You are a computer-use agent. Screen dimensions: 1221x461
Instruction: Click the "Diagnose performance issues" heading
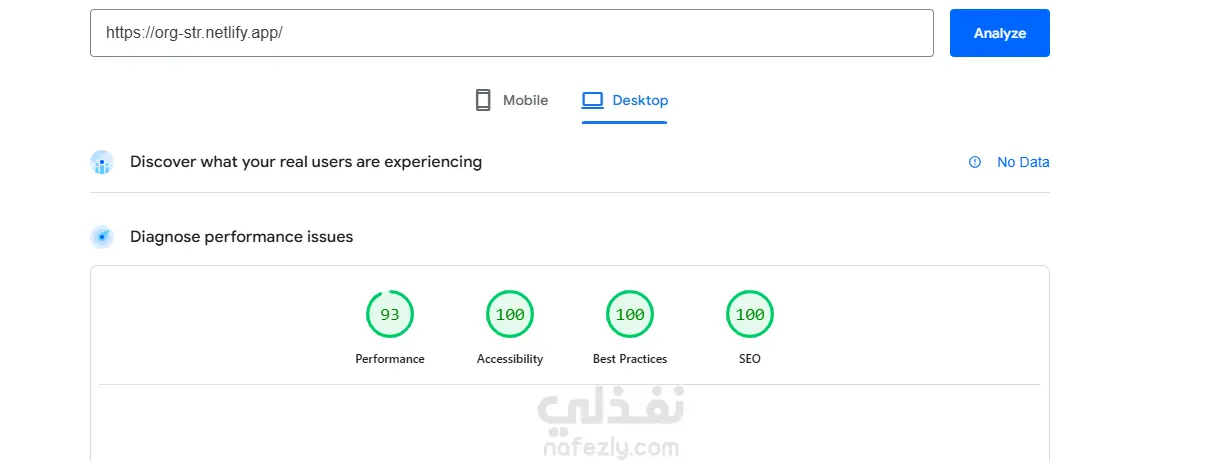241,237
